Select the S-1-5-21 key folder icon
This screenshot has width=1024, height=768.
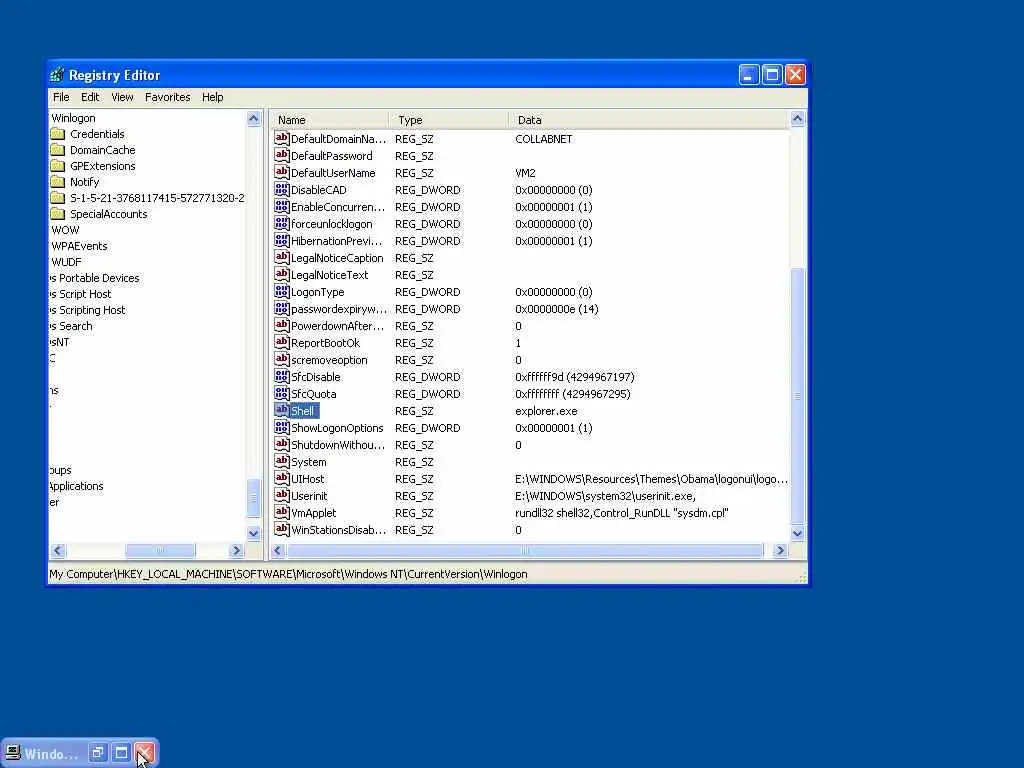coord(57,198)
